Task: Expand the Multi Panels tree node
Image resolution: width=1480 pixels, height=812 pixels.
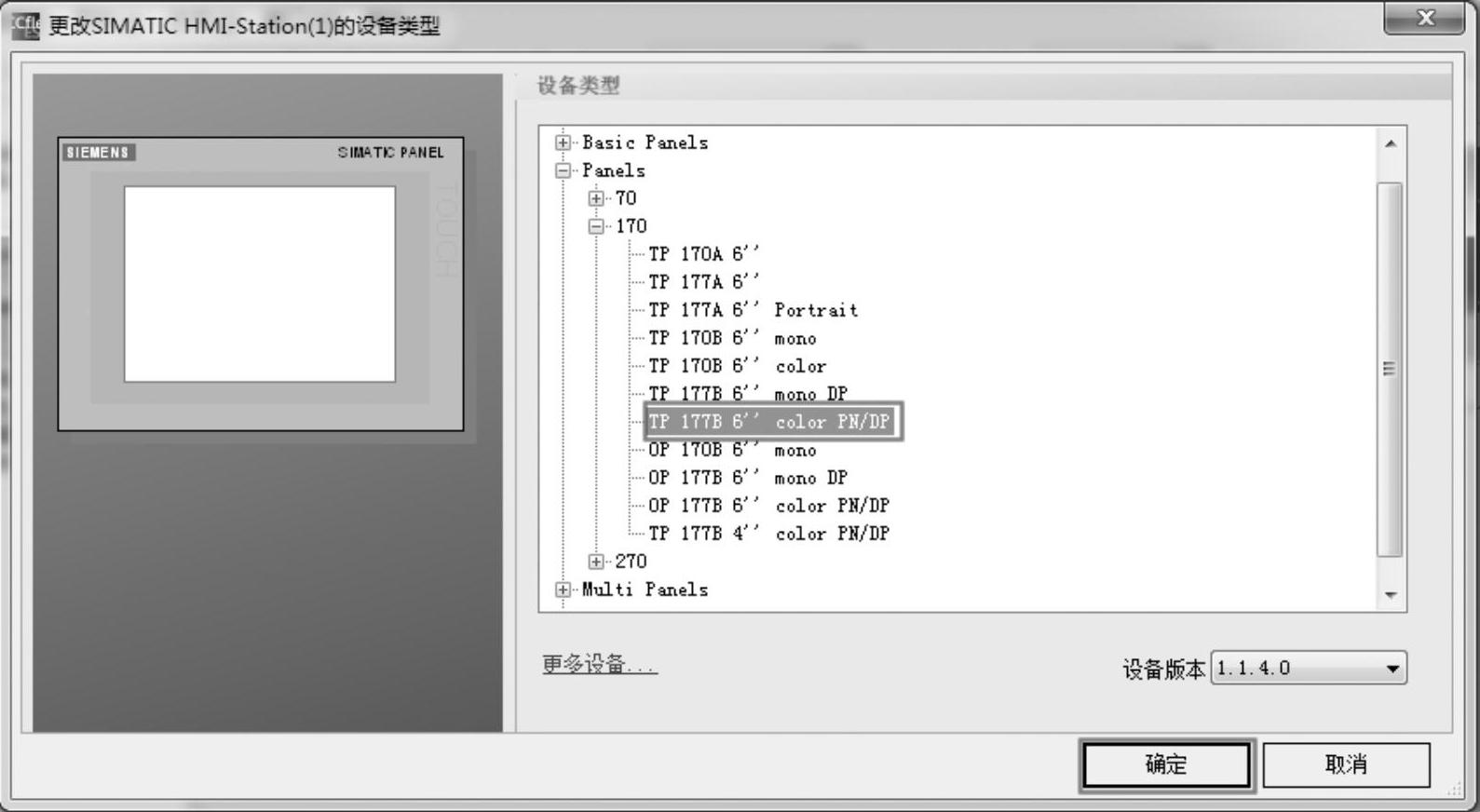Action: [563, 589]
